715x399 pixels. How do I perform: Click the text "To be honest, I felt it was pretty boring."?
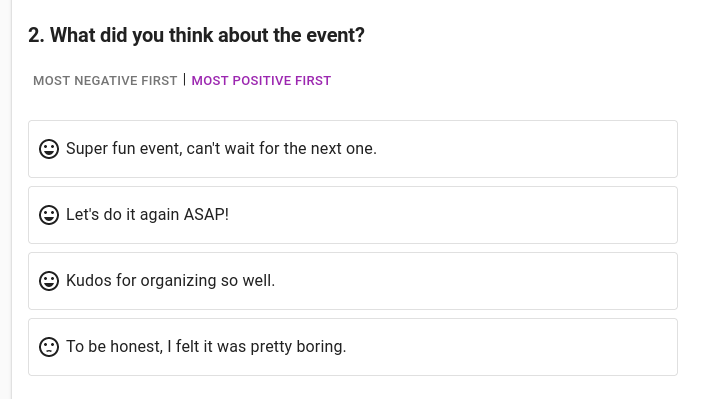click(206, 347)
